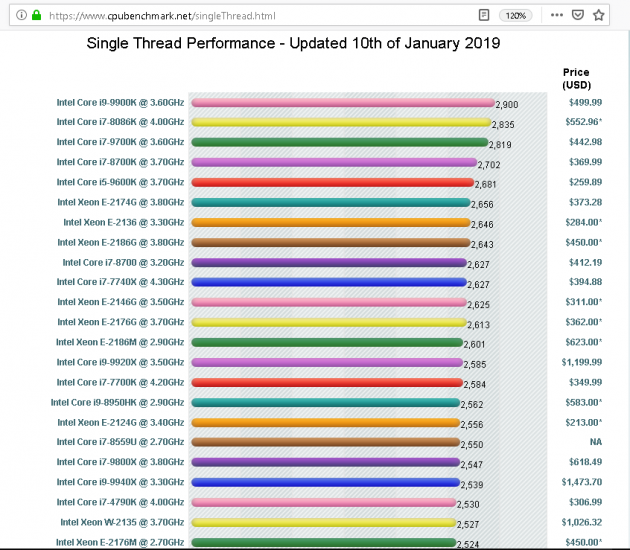Open Intel Core i7-8559U @ 2.70GHz link
Viewport: 630px width, 550px height.
pyautogui.click(x=120, y=442)
